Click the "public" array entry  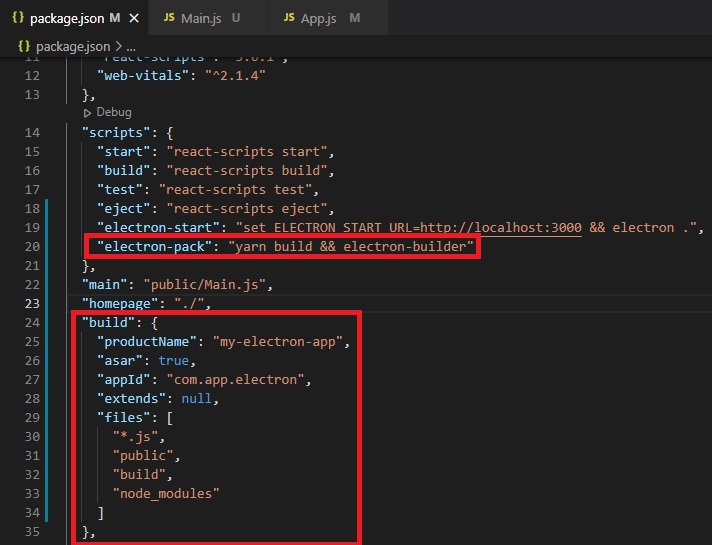tap(143, 456)
